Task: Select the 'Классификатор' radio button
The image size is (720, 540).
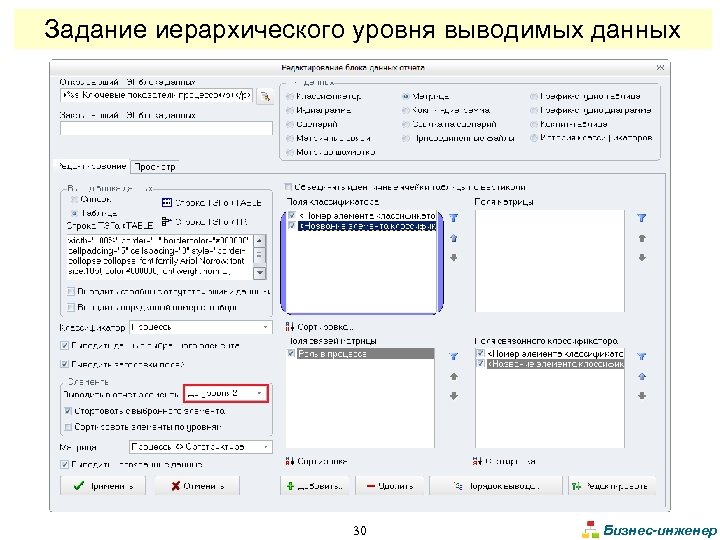Action: coord(290,96)
